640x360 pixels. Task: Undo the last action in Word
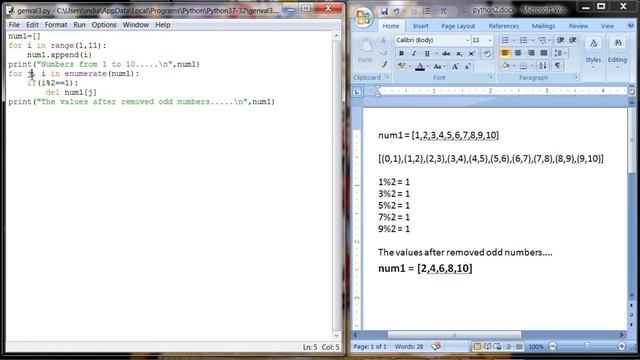point(397,12)
